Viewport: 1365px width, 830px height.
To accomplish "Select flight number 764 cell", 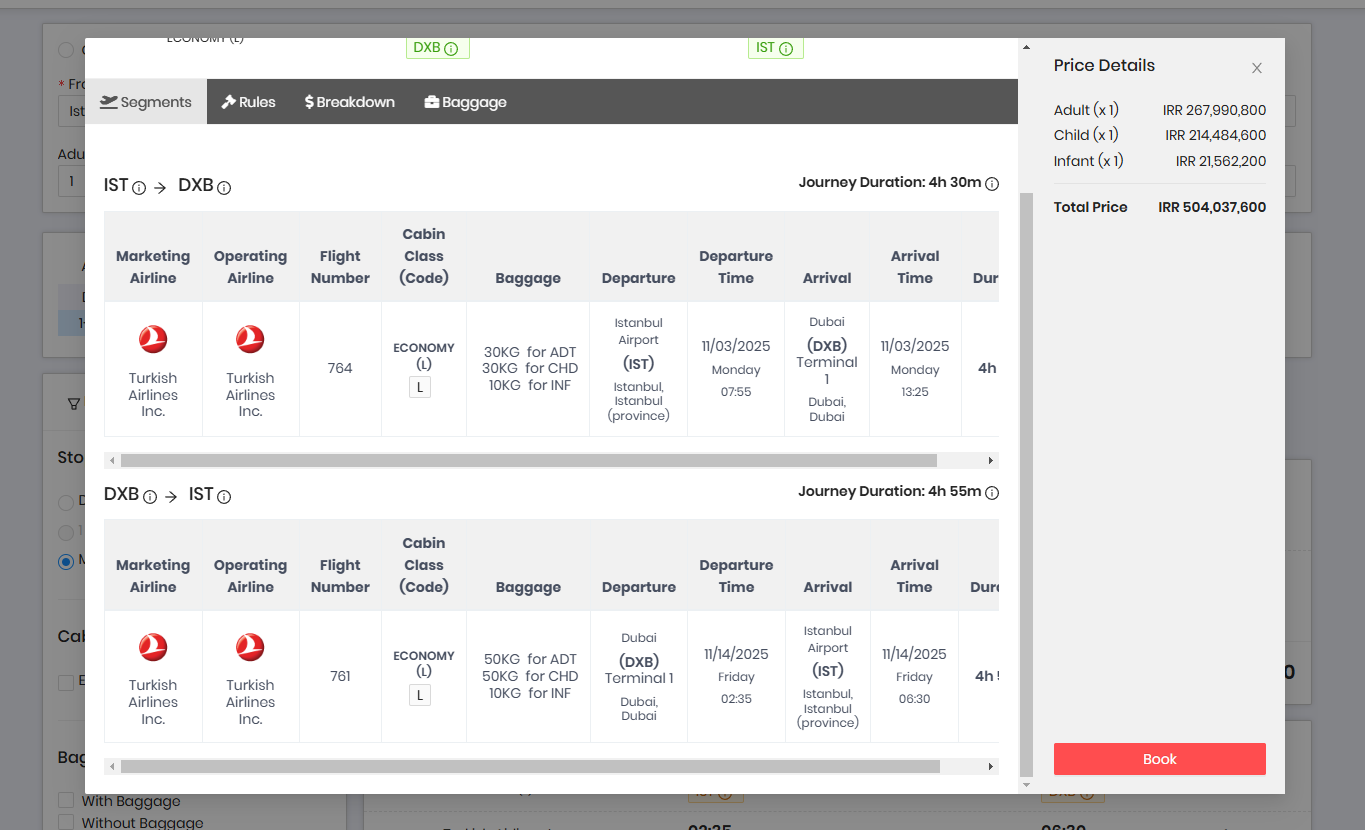I will pyautogui.click(x=340, y=368).
